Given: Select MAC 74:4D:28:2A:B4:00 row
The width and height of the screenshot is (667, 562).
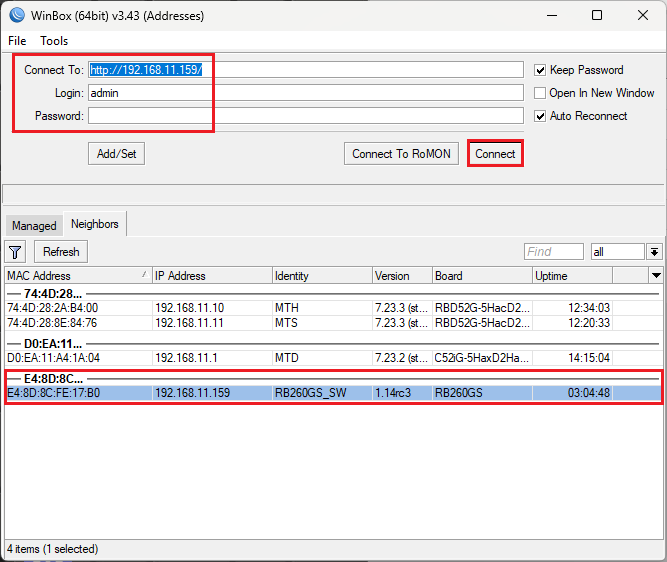Looking at the screenshot, I should [x=333, y=308].
